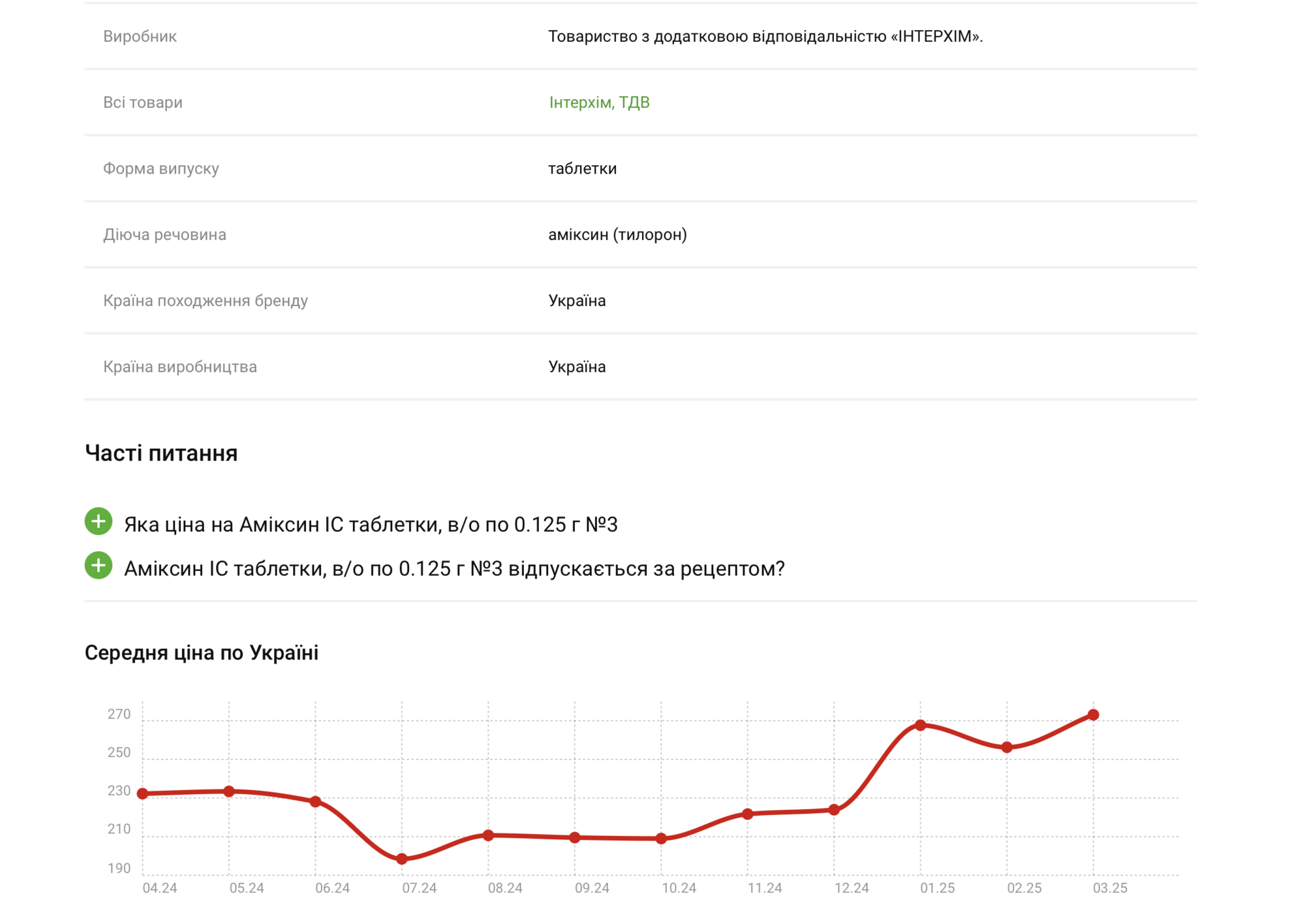1305x924 pixels.
Task: Click the 01.25 data point on chart
Action: (920, 725)
